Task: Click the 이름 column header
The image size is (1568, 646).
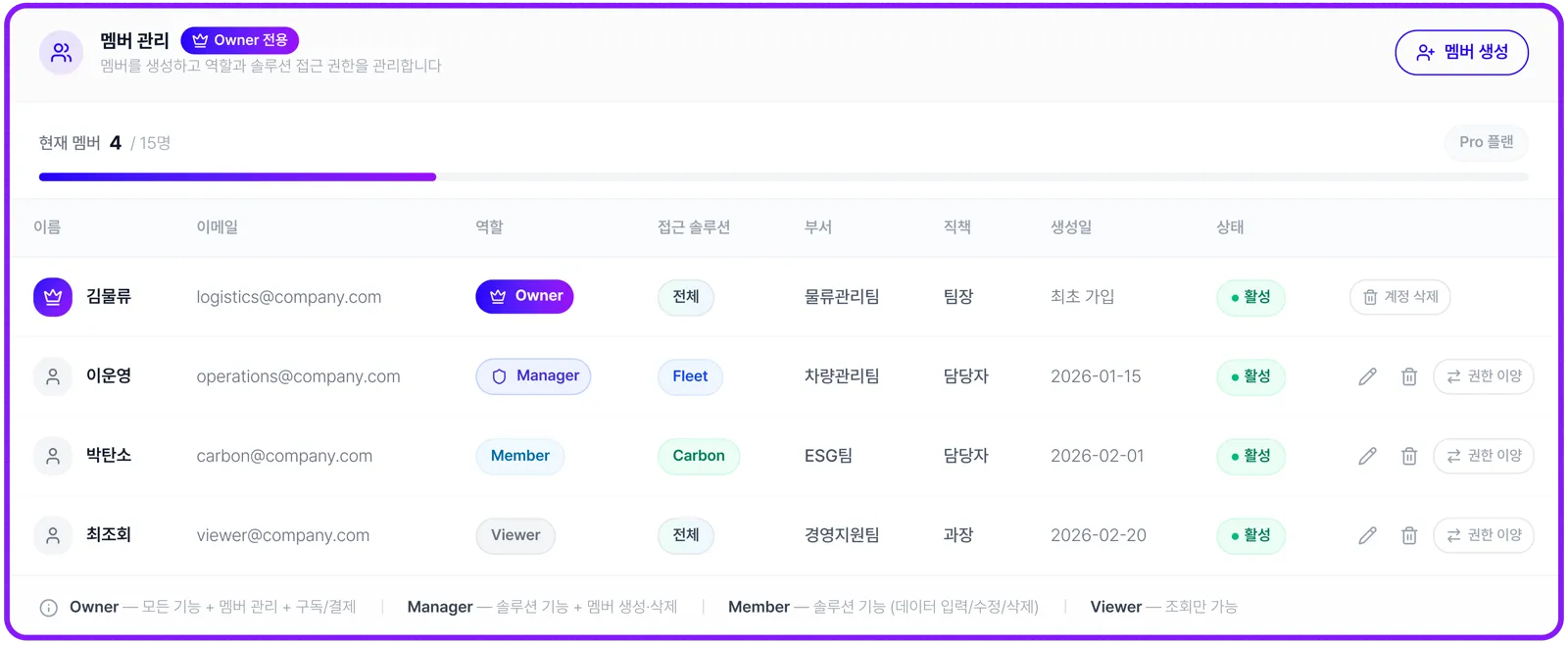Action: pyautogui.click(x=47, y=227)
